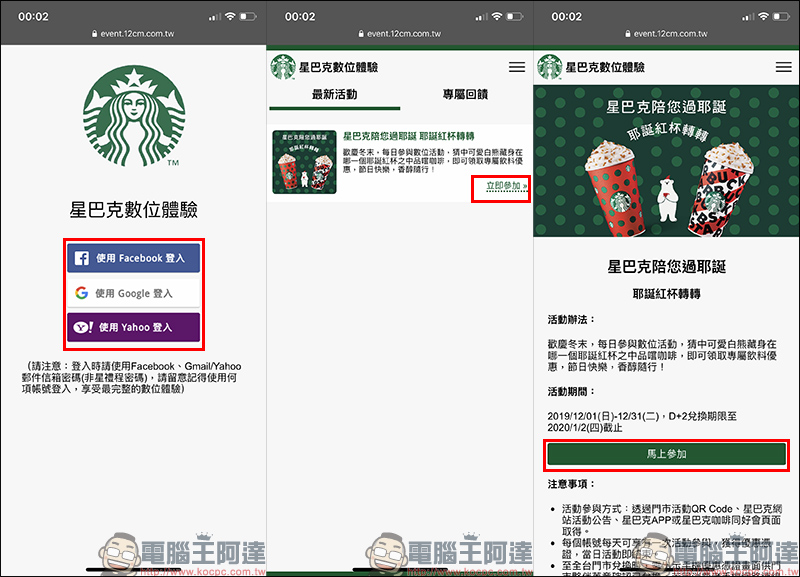The height and width of the screenshot is (577, 800).
Task: Click the 注意事項： heading
Action: (571, 484)
